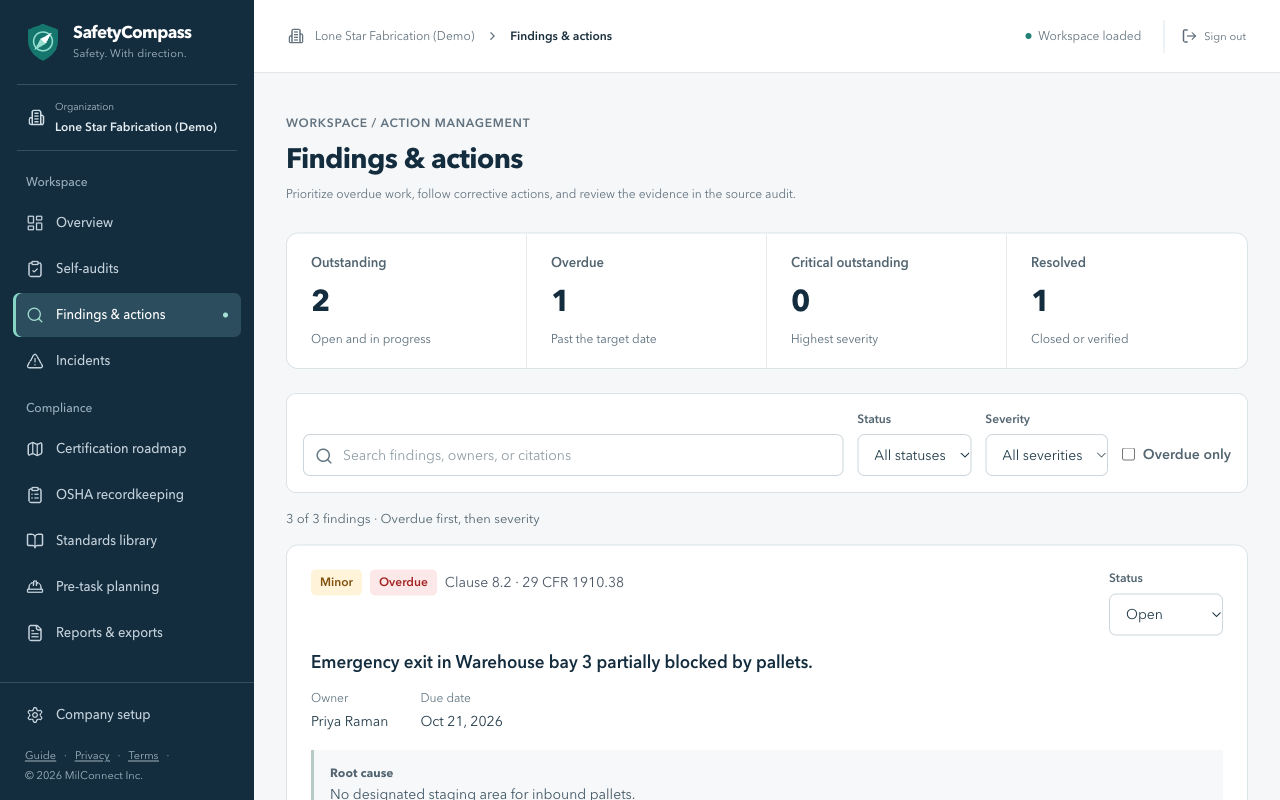
Task: Click the Certification roadmap map icon
Action: [x=35, y=449]
